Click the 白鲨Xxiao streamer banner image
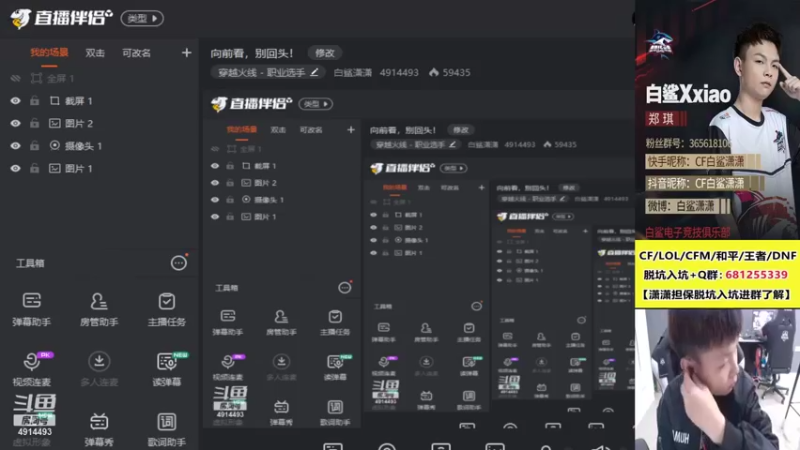The height and width of the screenshot is (450, 800). coord(717,120)
